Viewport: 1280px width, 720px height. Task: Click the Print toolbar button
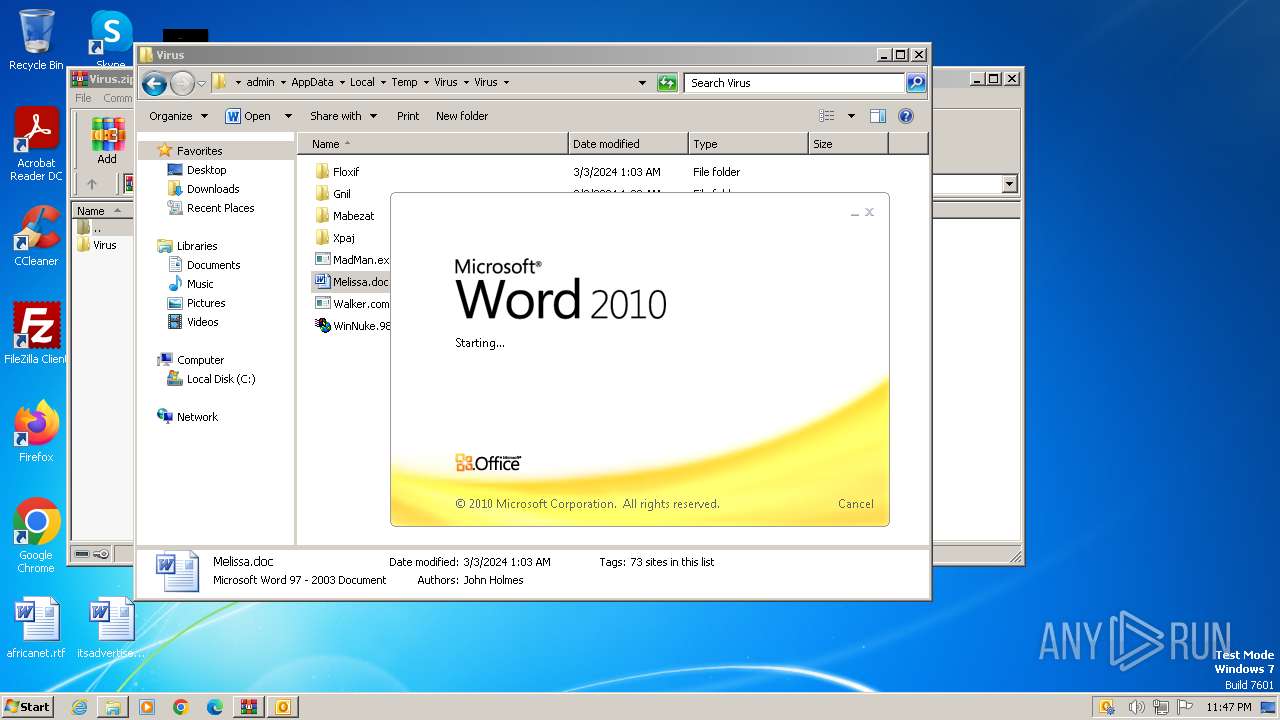[408, 116]
